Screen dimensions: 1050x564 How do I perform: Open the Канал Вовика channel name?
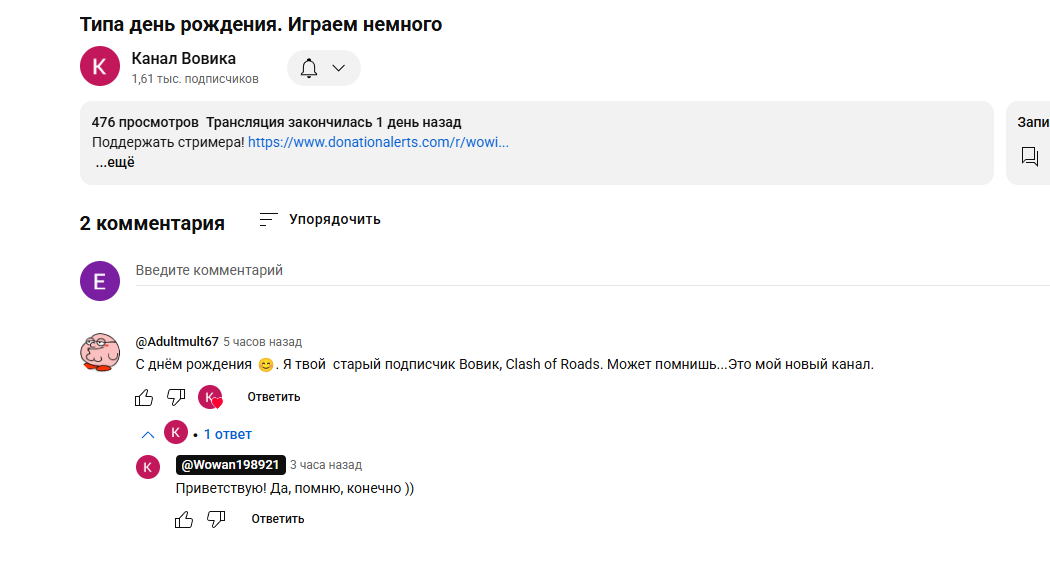pyautogui.click(x=183, y=59)
